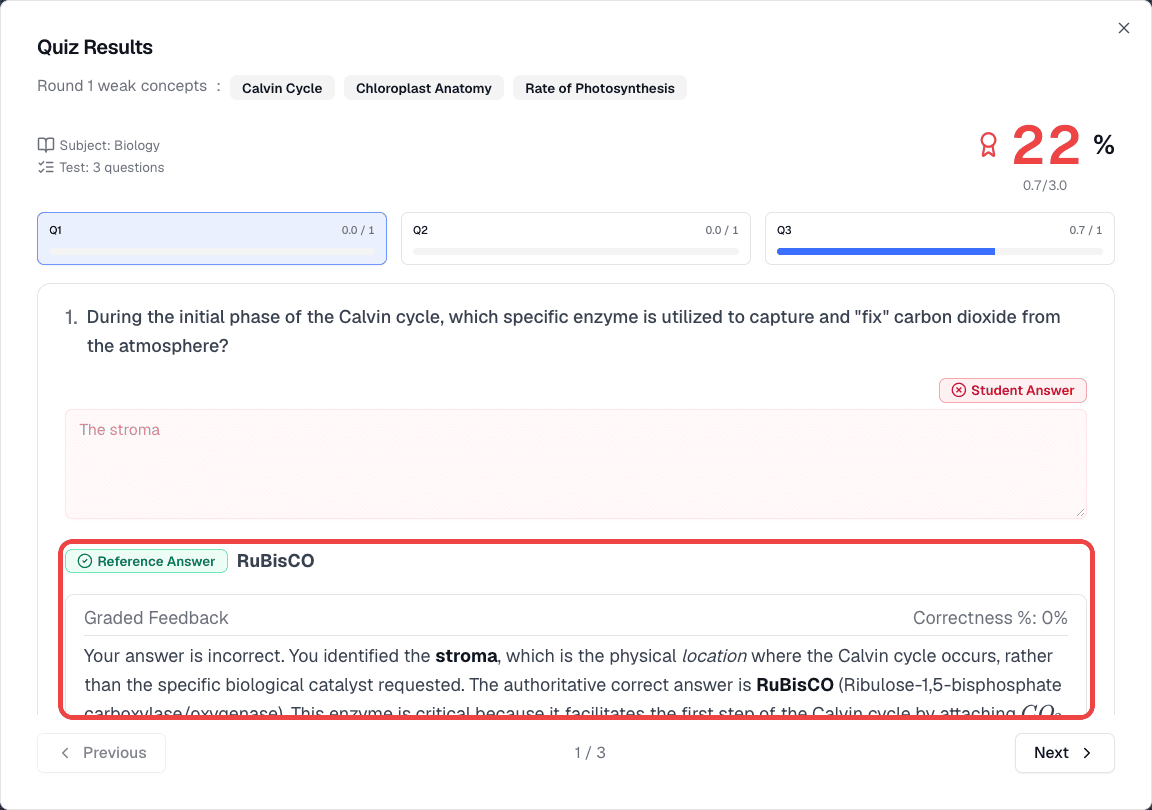Click the checklist icon beside Test

pyautogui.click(x=46, y=167)
